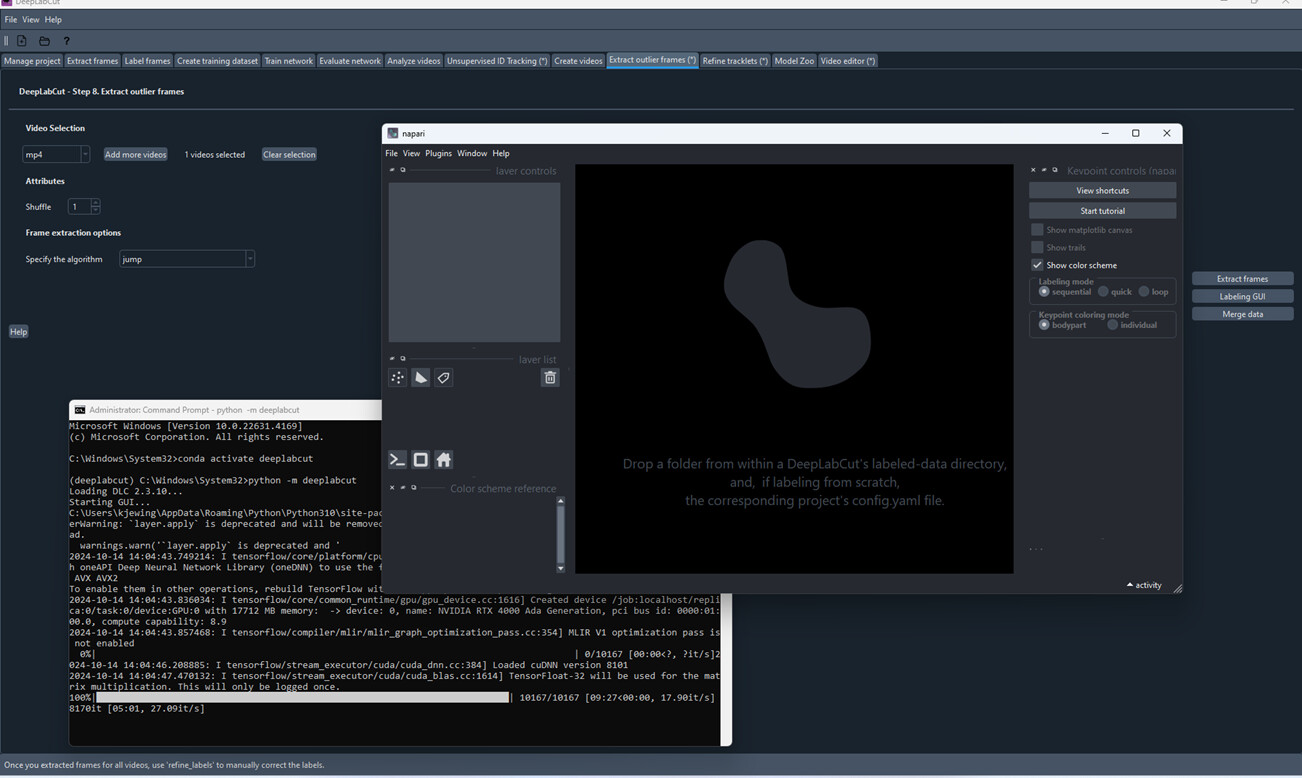Increase Shuffle value with the up stepper
The image size is (1302, 778).
(x=95, y=202)
